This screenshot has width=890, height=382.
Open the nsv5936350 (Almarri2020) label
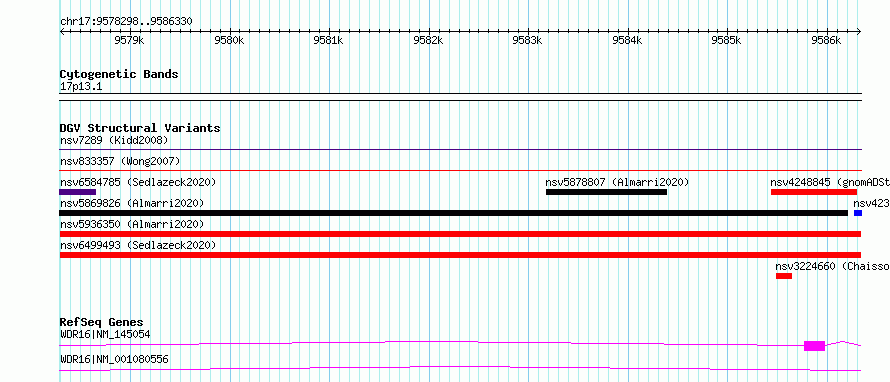pos(132,224)
